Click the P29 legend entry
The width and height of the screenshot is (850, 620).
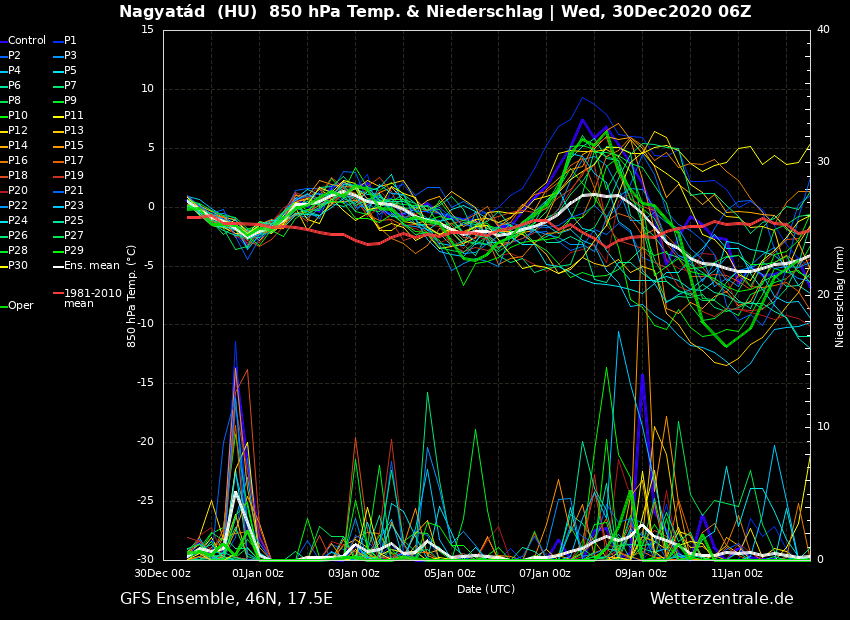coord(74,251)
